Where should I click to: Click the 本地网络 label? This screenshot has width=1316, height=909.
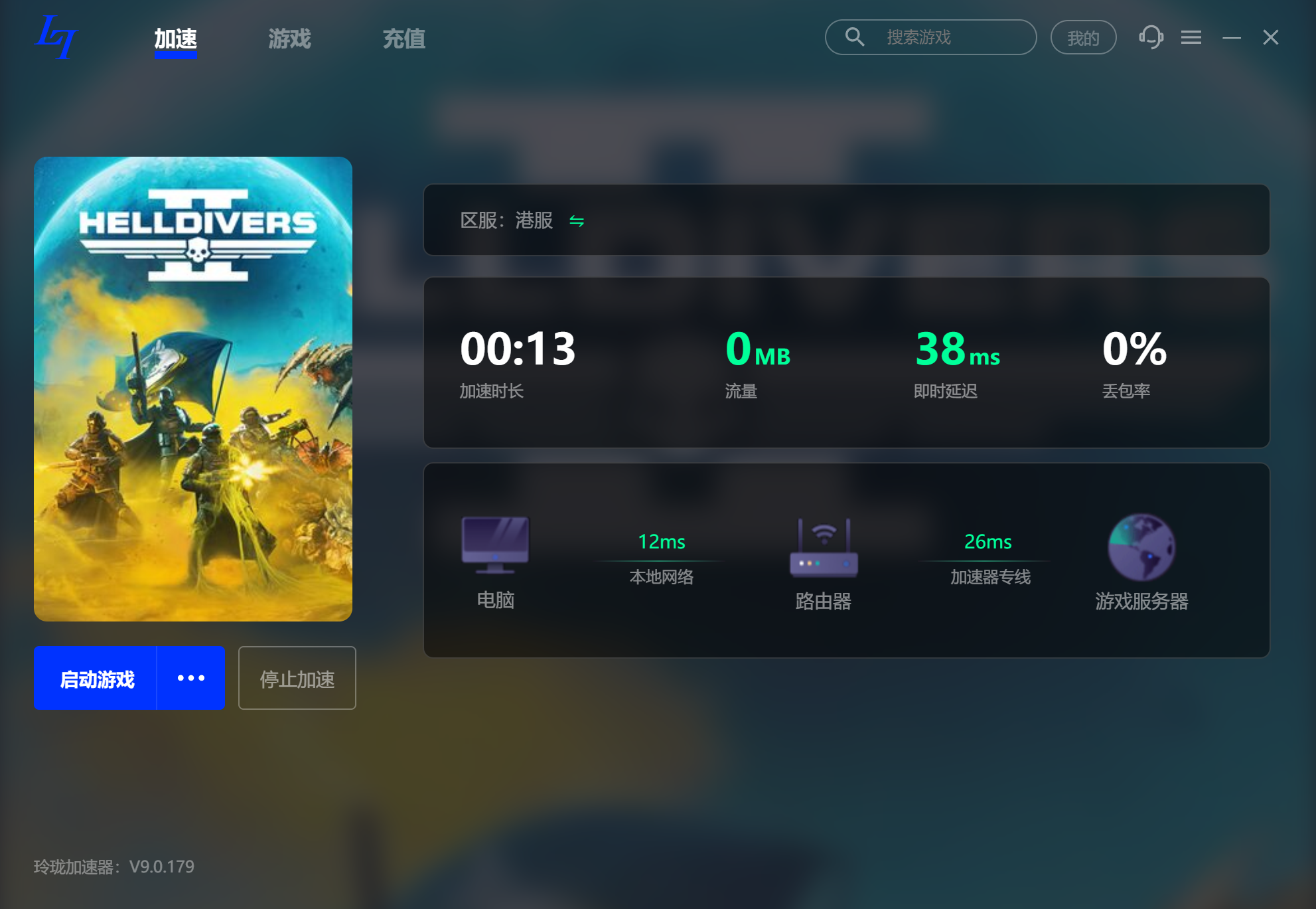662,577
